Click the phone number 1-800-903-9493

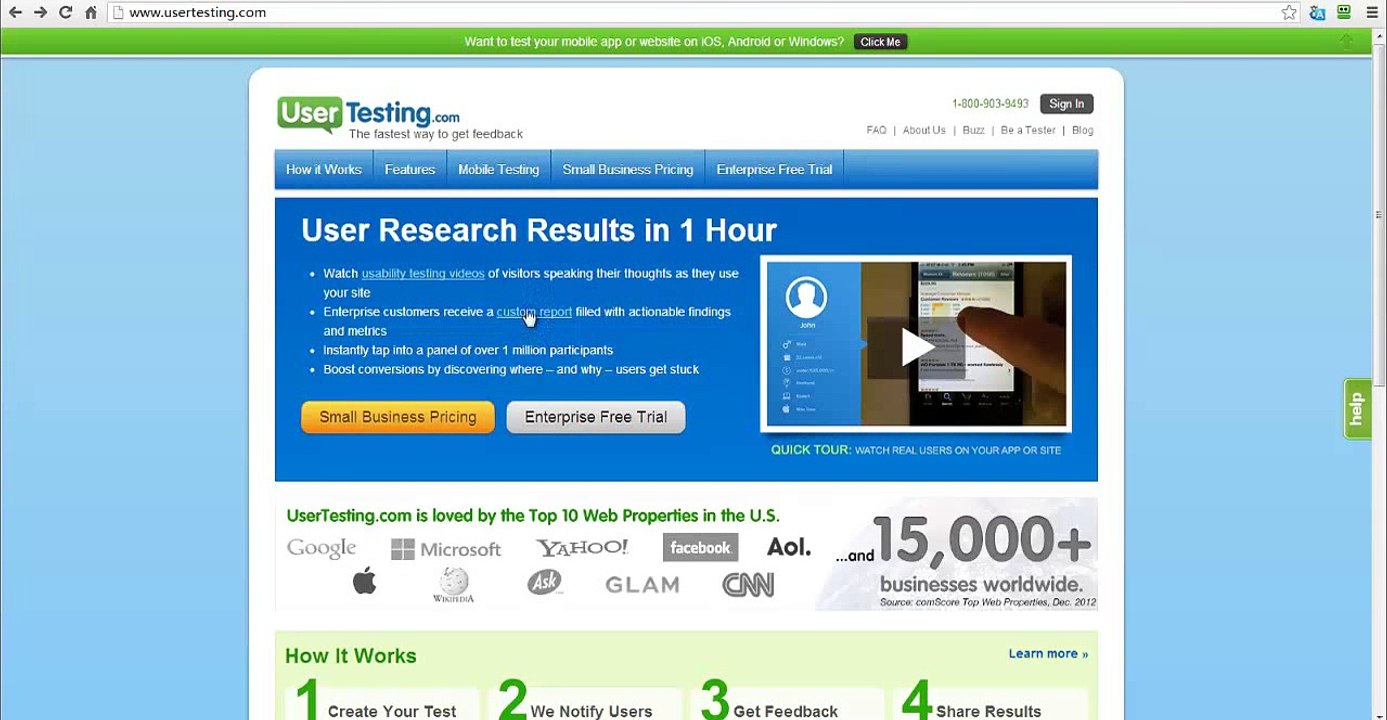tap(990, 104)
